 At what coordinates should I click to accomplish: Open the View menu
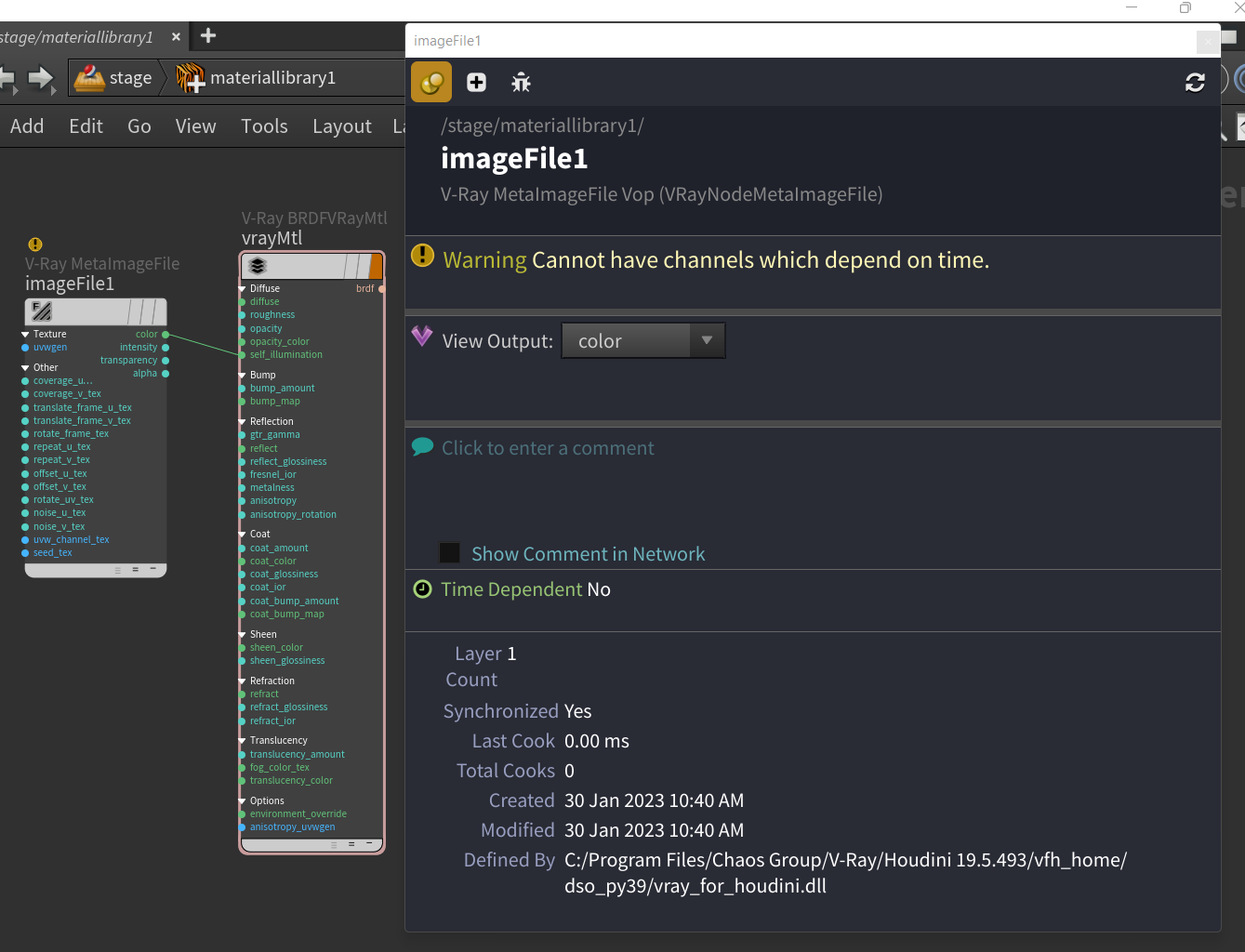pyautogui.click(x=195, y=126)
